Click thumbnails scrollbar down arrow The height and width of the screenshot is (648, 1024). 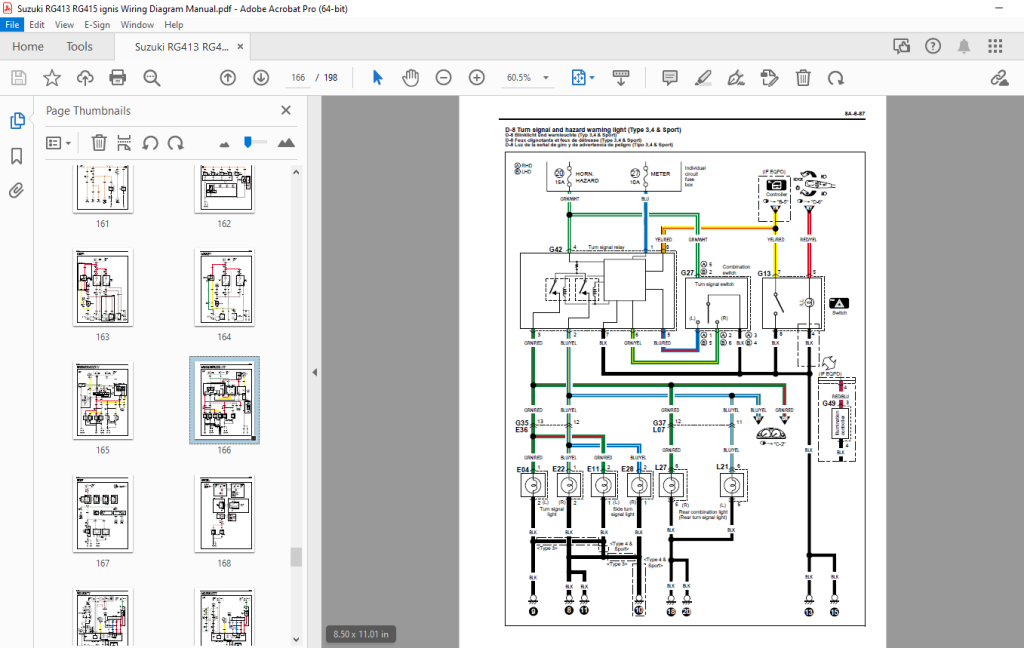[x=296, y=640]
